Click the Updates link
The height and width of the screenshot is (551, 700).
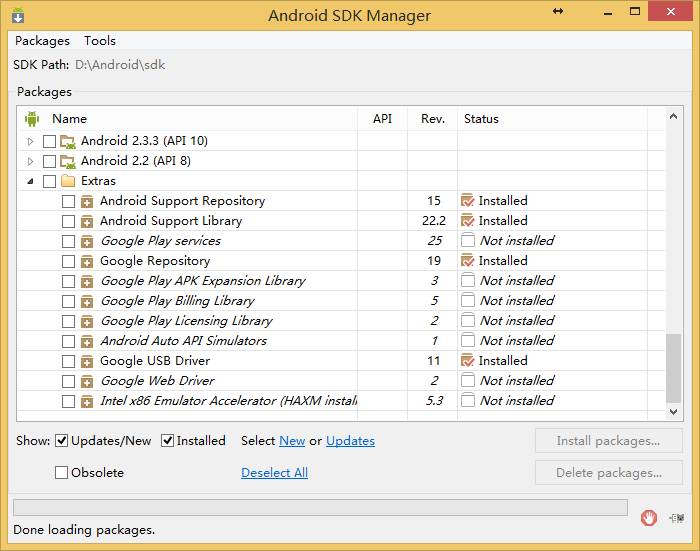pyautogui.click(x=350, y=441)
